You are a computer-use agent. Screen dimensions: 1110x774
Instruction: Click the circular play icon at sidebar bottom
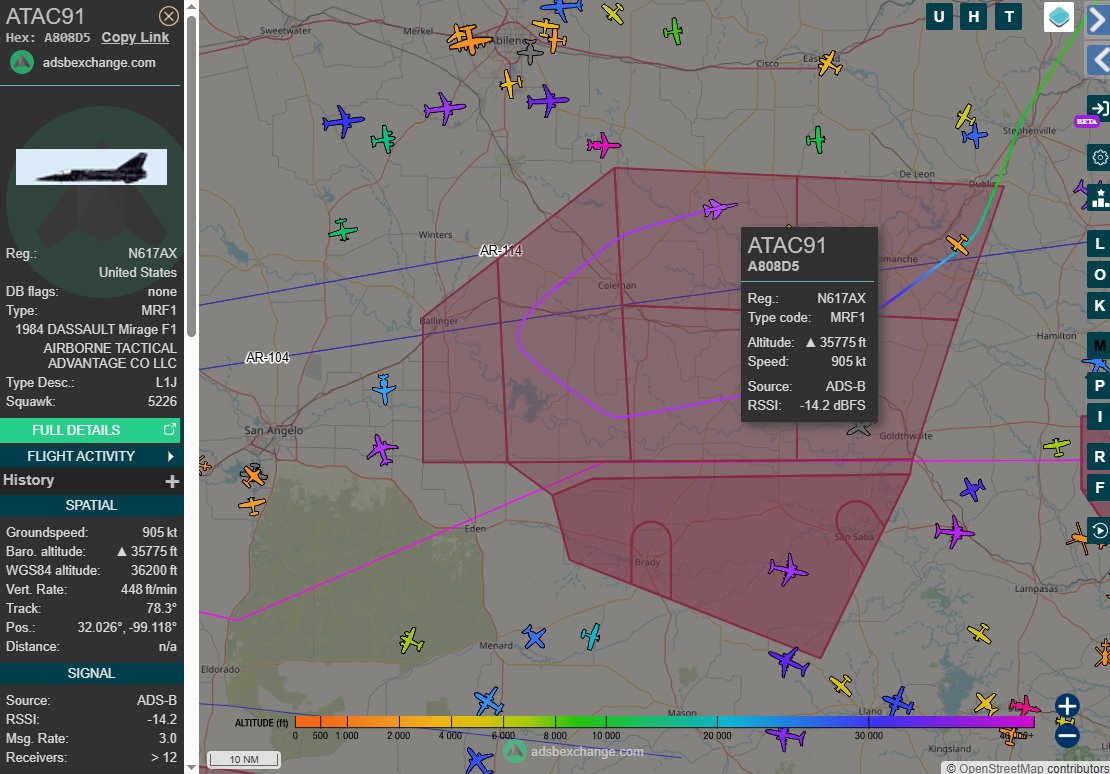point(1099,532)
